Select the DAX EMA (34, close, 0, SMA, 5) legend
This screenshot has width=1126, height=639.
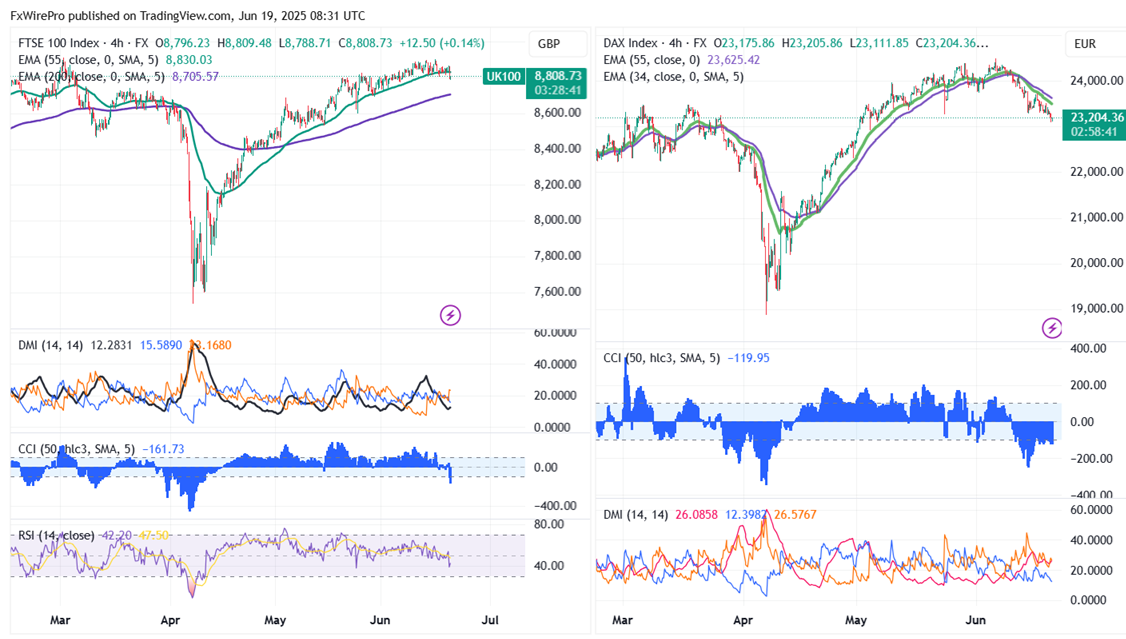[674, 77]
